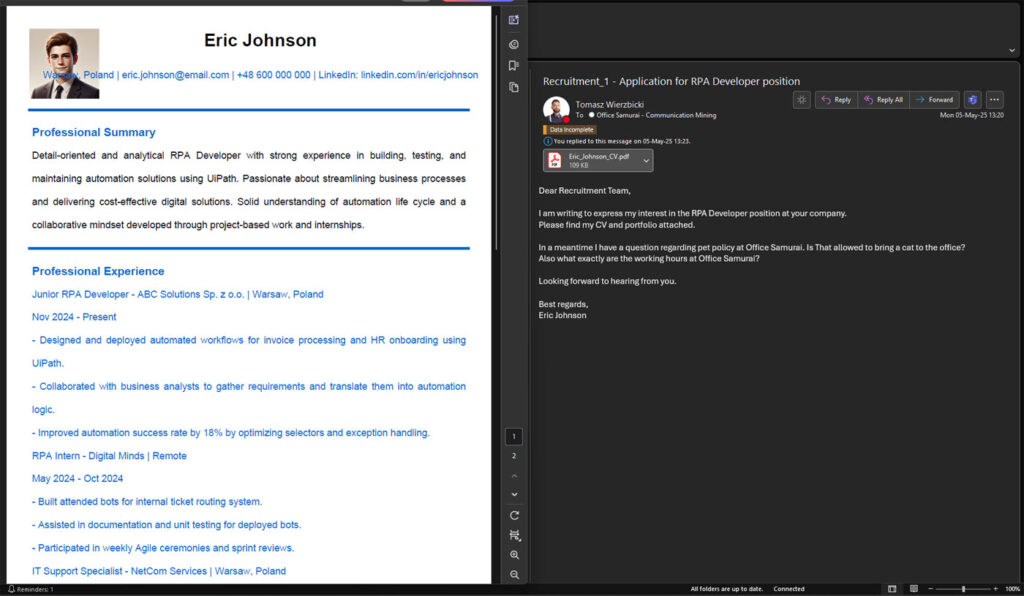Open the LinkedIn profile link in CV
Screen dimensions: 1024x596
[419, 75]
